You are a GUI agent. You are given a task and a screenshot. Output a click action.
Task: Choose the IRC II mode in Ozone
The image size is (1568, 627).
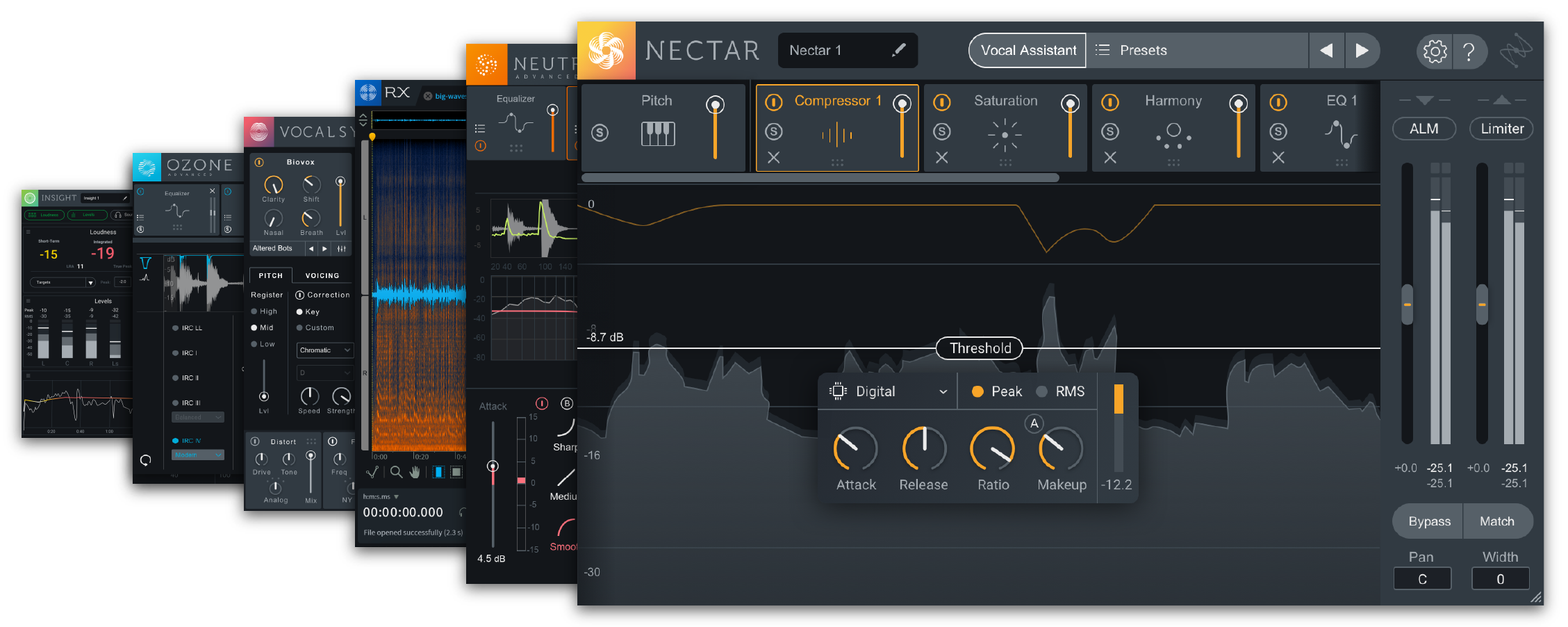[x=185, y=378]
